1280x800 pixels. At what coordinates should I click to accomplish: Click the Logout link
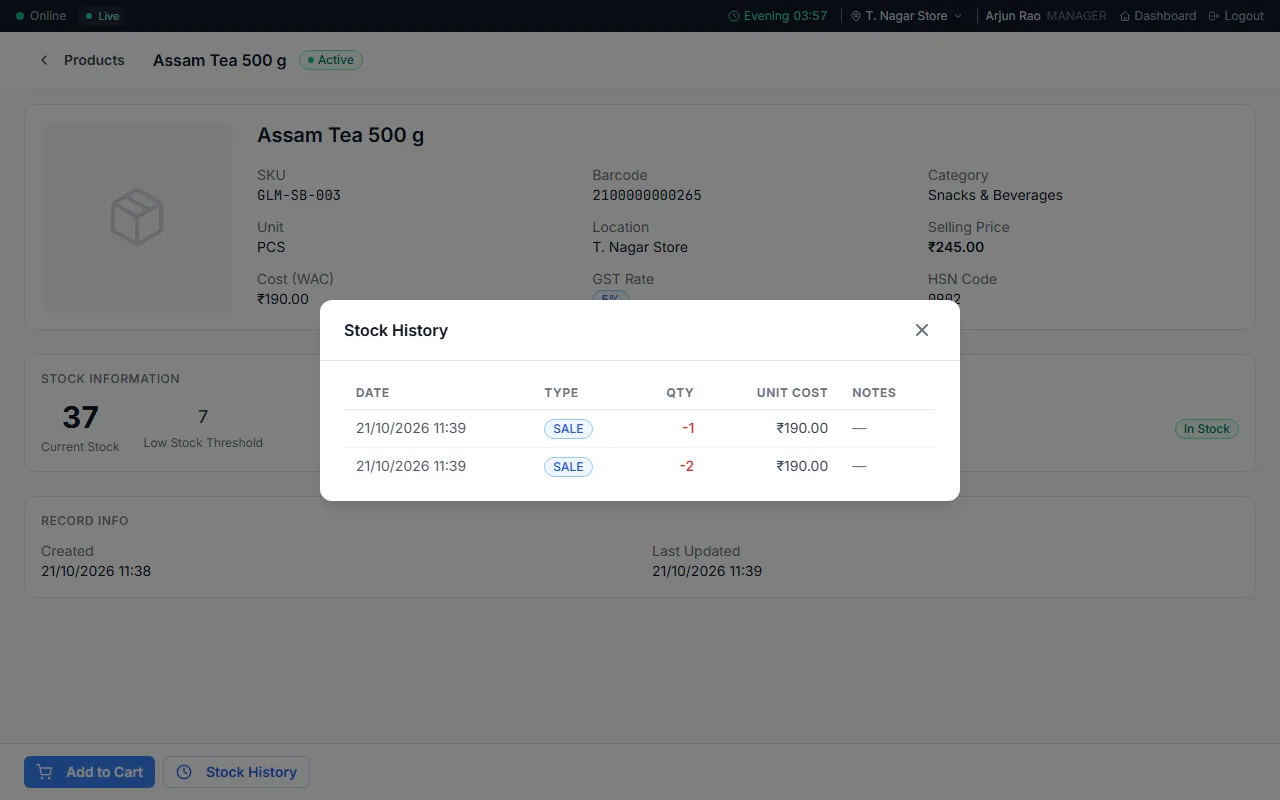pyautogui.click(x=1237, y=16)
